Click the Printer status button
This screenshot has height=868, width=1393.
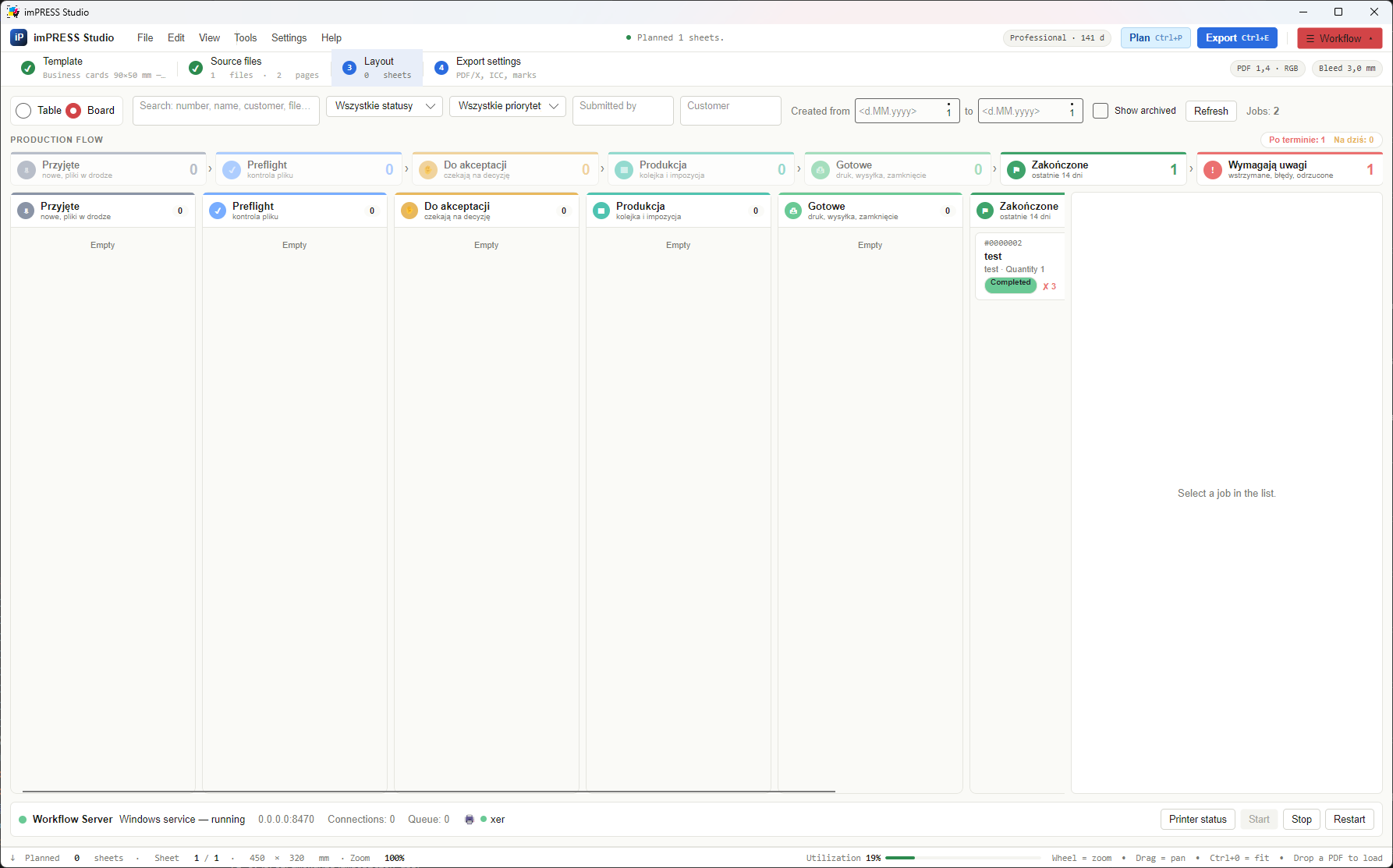[1197, 819]
